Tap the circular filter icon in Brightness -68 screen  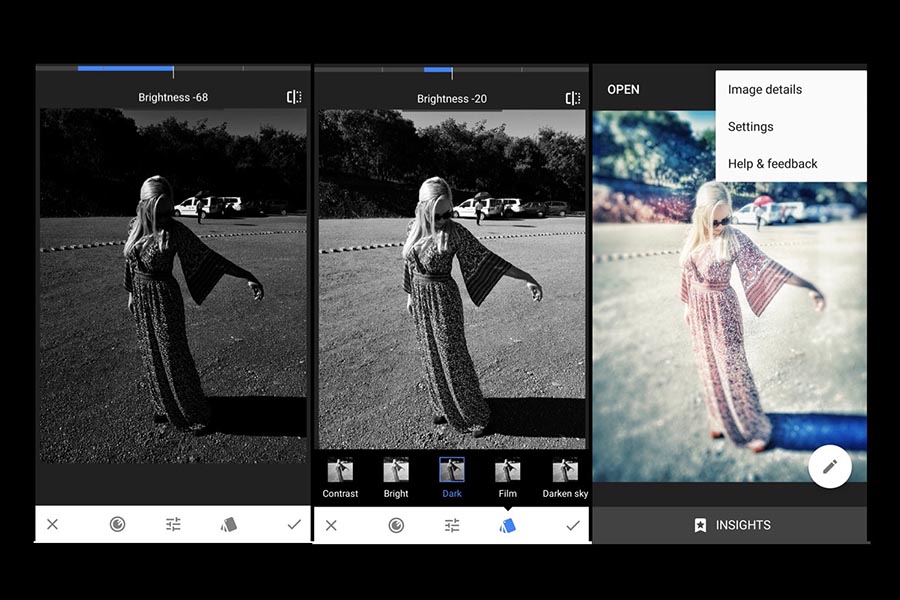[x=117, y=524]
